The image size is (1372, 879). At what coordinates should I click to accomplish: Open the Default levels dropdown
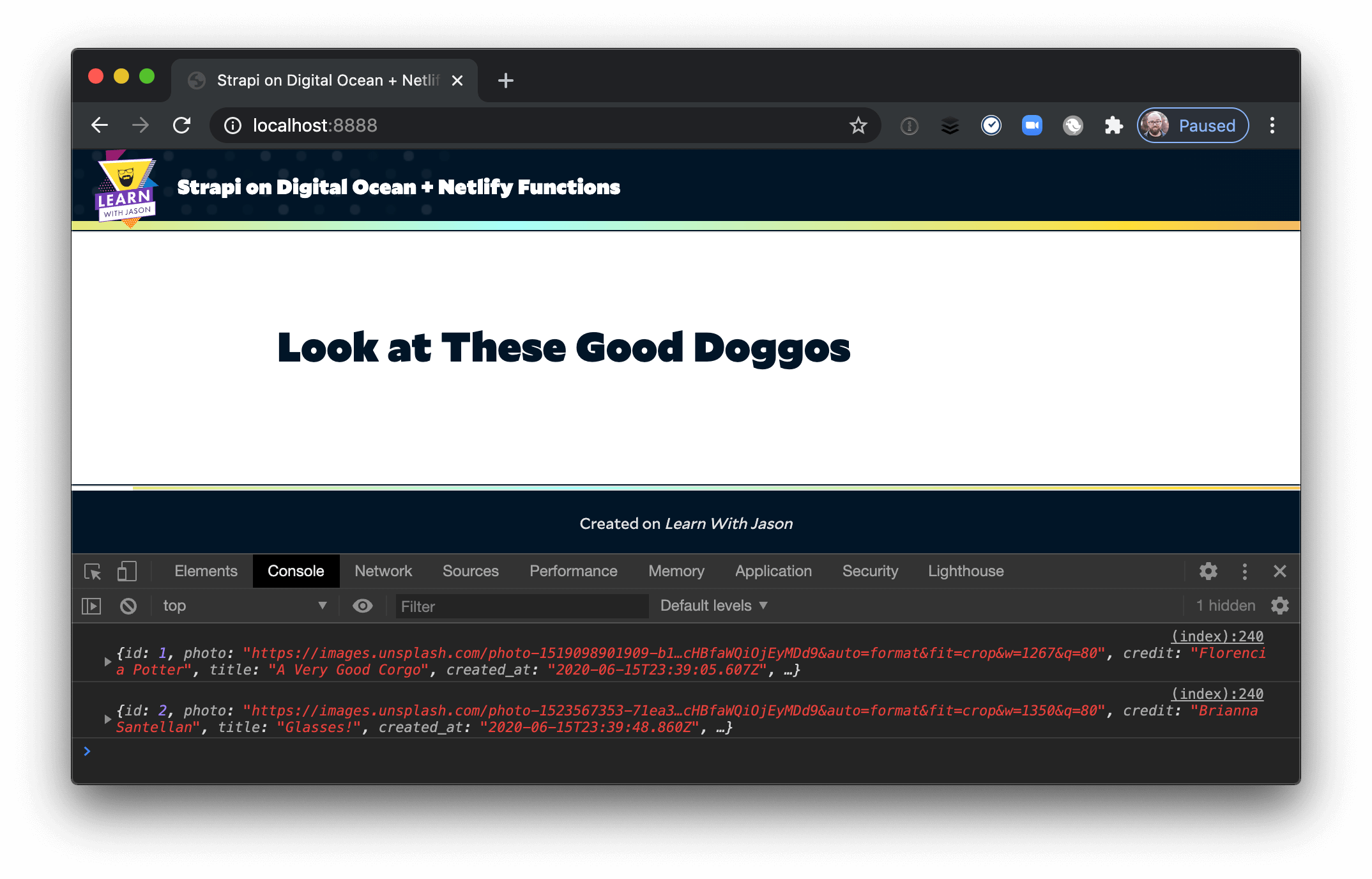coord(712,606)
